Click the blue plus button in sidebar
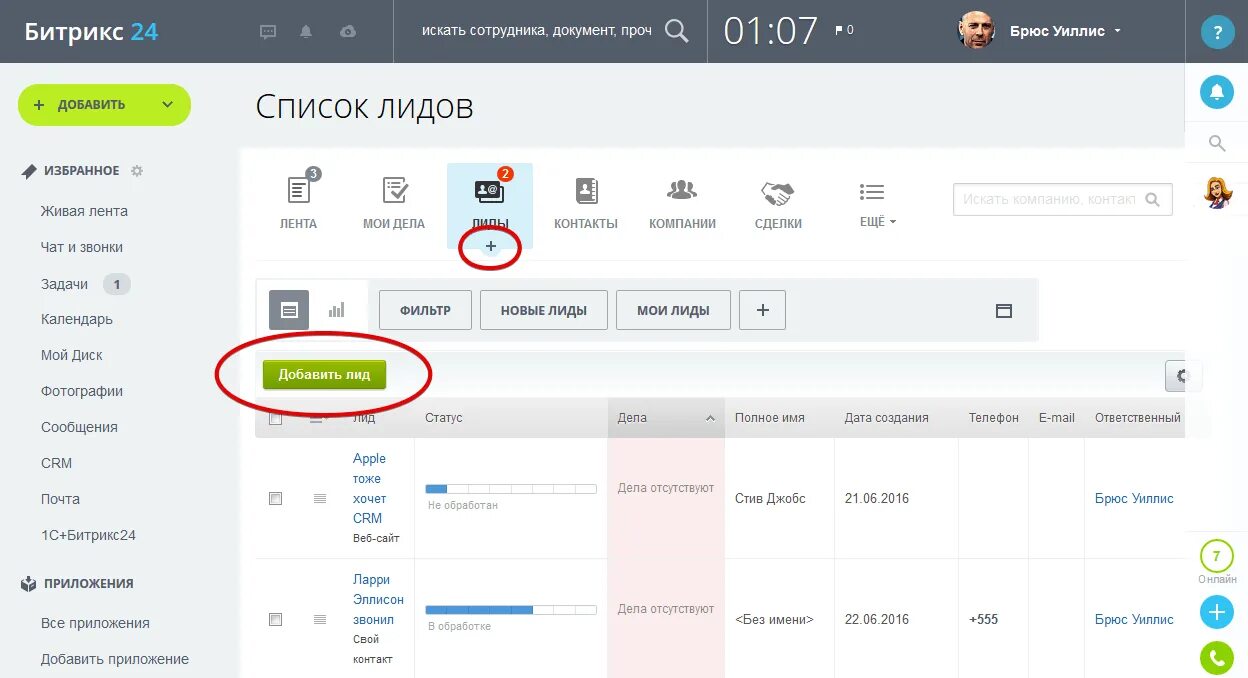This screenshot has height=678, width=1248. pos(1217,612)
